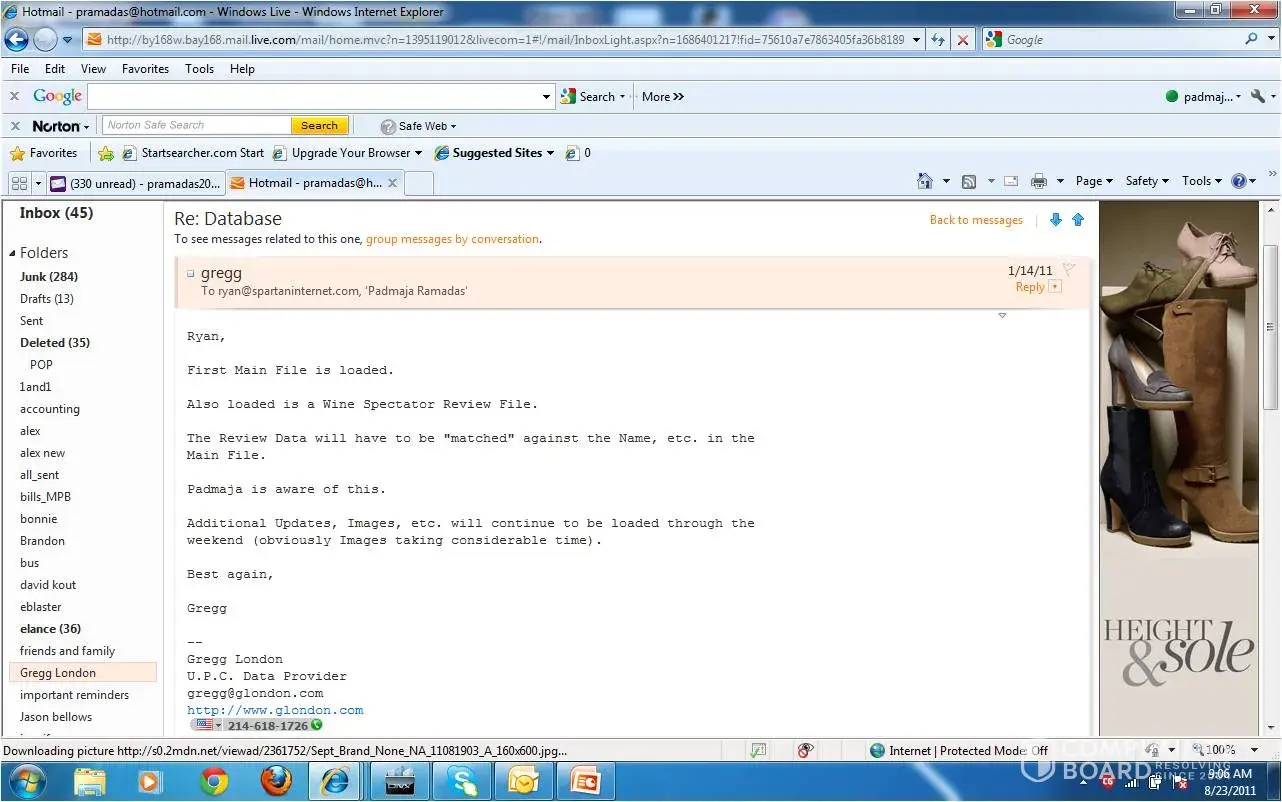Viewport: 1282px width, 802px height.
Task: Open the Windows Start menu
Action: coord(27,780)
